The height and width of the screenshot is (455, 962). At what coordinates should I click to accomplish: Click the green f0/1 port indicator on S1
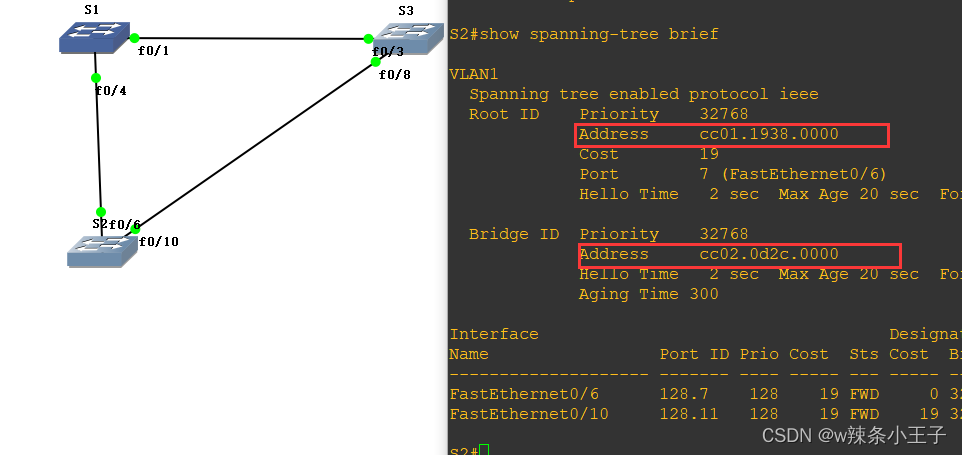tap(134, 38)
